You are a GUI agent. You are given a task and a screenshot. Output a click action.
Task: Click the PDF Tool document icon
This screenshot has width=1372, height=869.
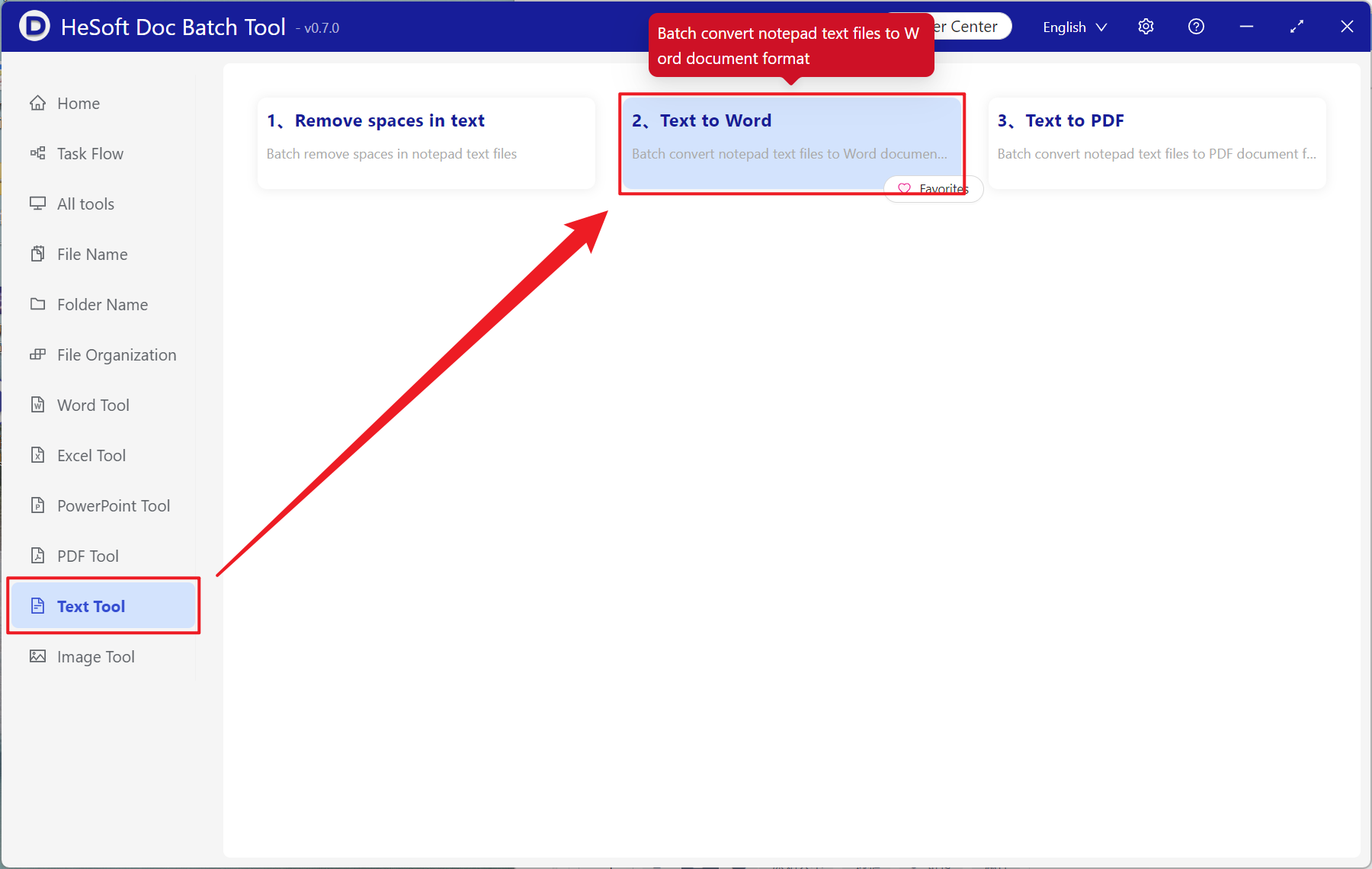click(37, 556)
